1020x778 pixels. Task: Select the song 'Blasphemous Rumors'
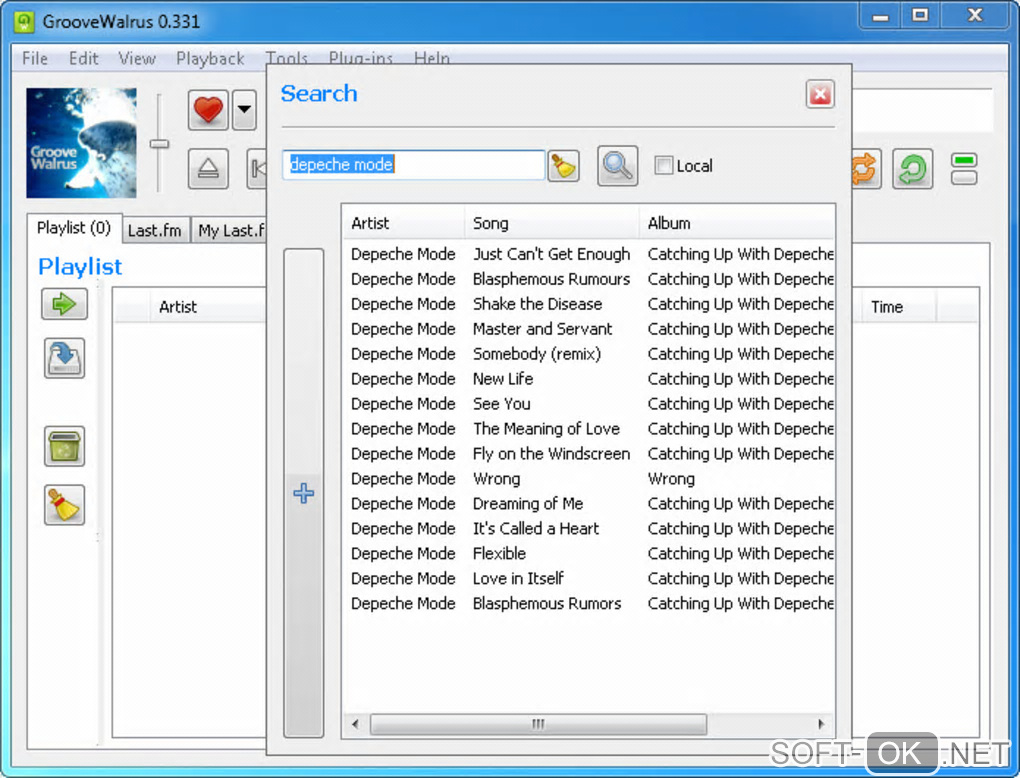[x=547, y=604]
